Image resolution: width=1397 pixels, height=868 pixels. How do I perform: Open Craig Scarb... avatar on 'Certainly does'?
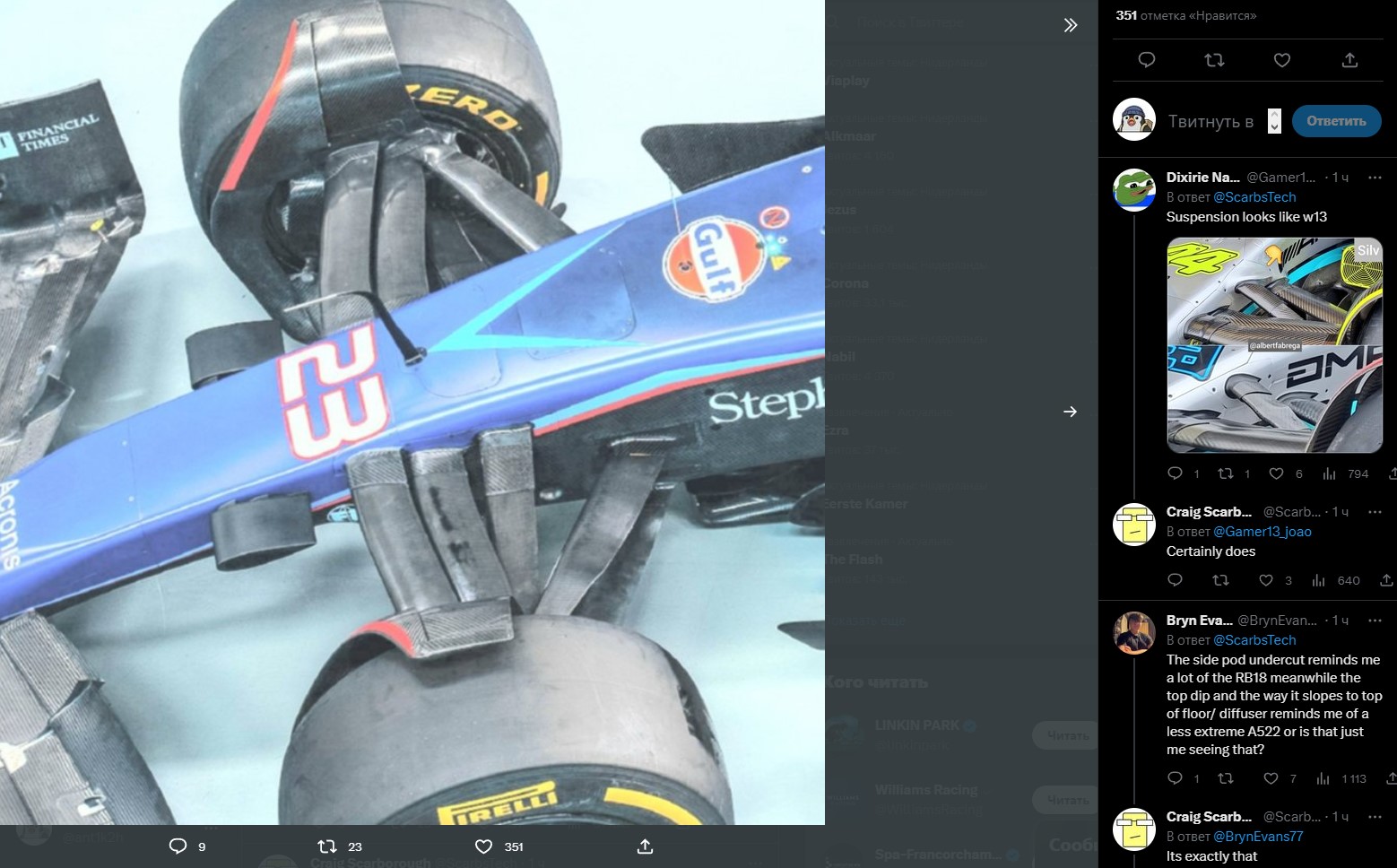tap(1134, 525)
